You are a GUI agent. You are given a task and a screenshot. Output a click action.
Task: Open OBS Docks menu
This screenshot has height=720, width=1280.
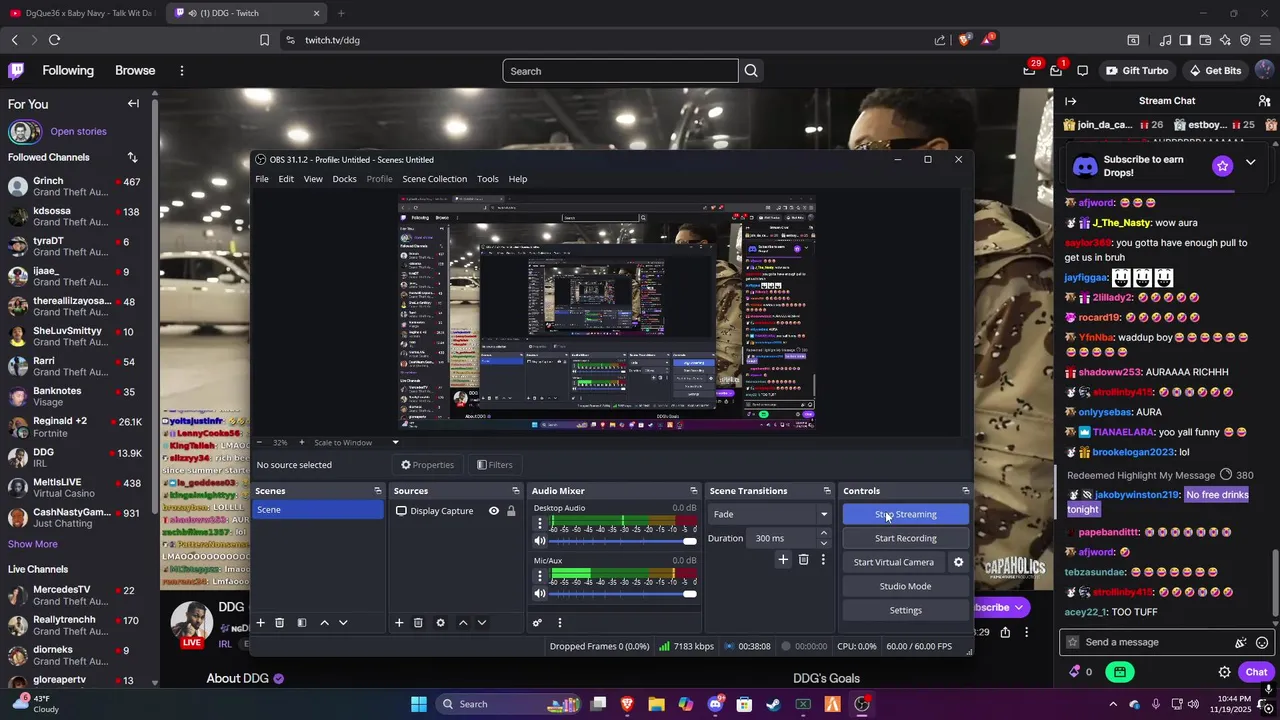344,179
